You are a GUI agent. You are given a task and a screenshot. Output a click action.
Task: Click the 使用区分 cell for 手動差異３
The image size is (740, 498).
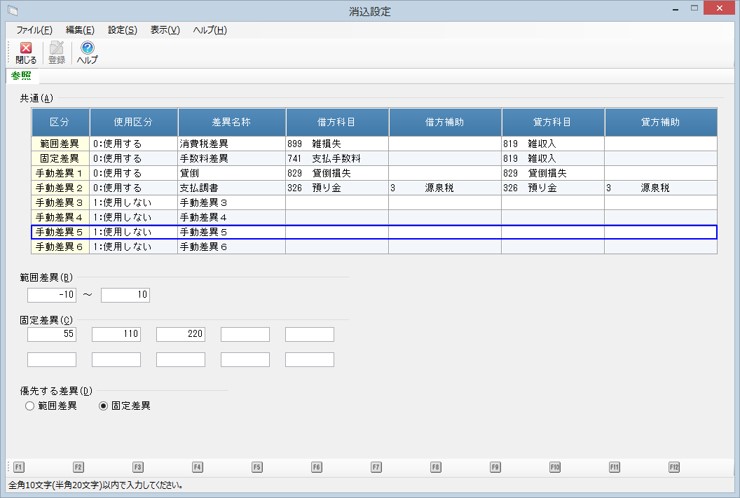(x=133, y=203)
